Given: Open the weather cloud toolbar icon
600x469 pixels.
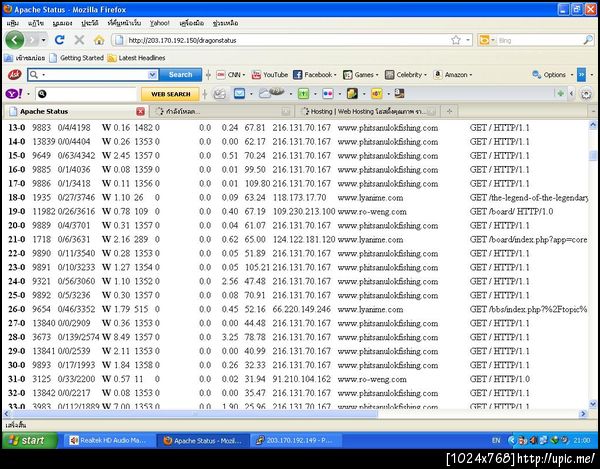Looking at the screenshot, I should pos(271,93).
